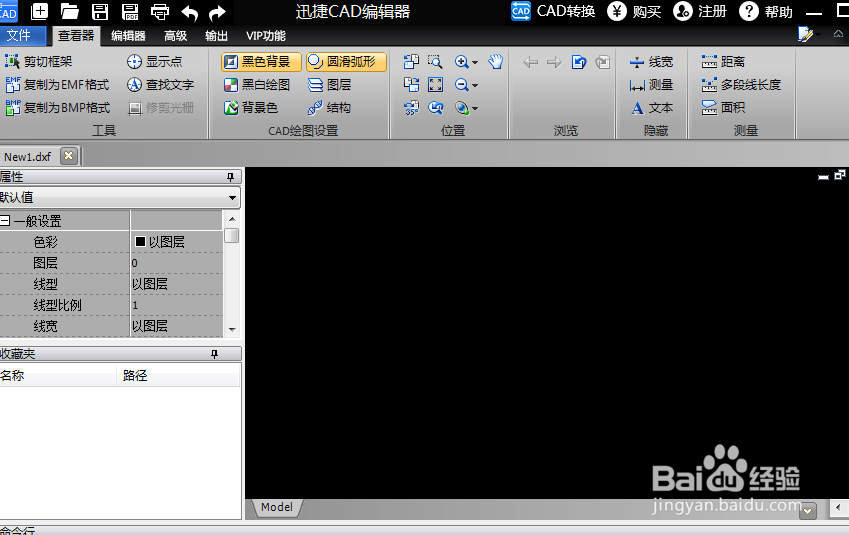Viewport: 849px width, 535px height.
Task: Open the 图层 layers dialog
Action: (x=329, y=85)
